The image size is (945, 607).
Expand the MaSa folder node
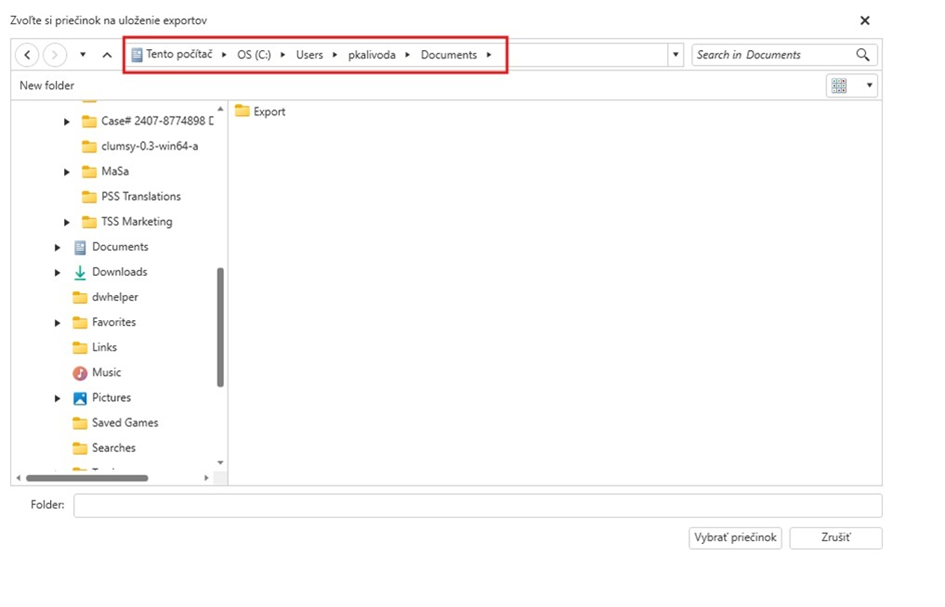(67, 172)
